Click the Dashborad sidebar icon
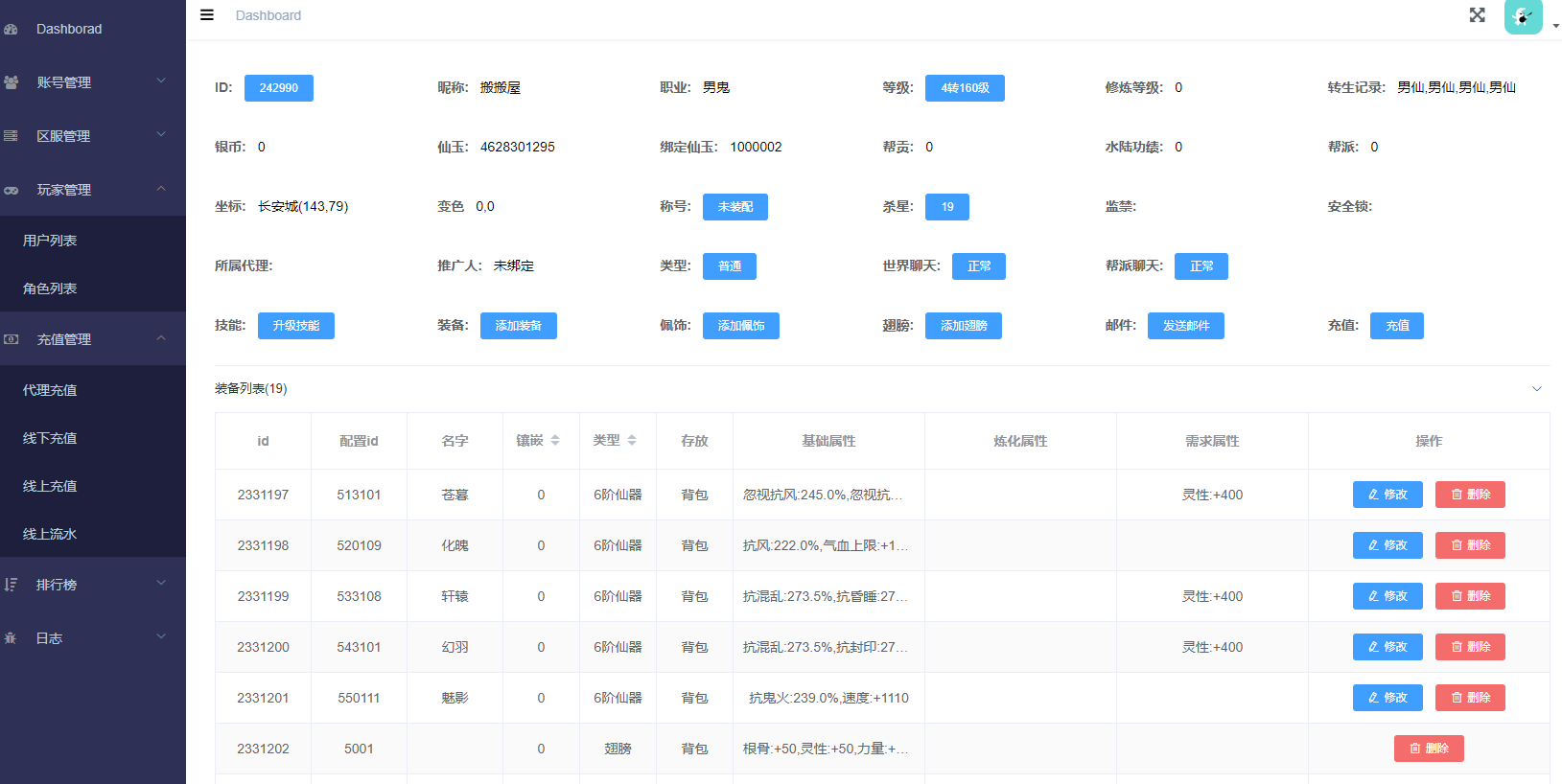Viewport: 1562px width, 784px height. (x=12, y=30)
